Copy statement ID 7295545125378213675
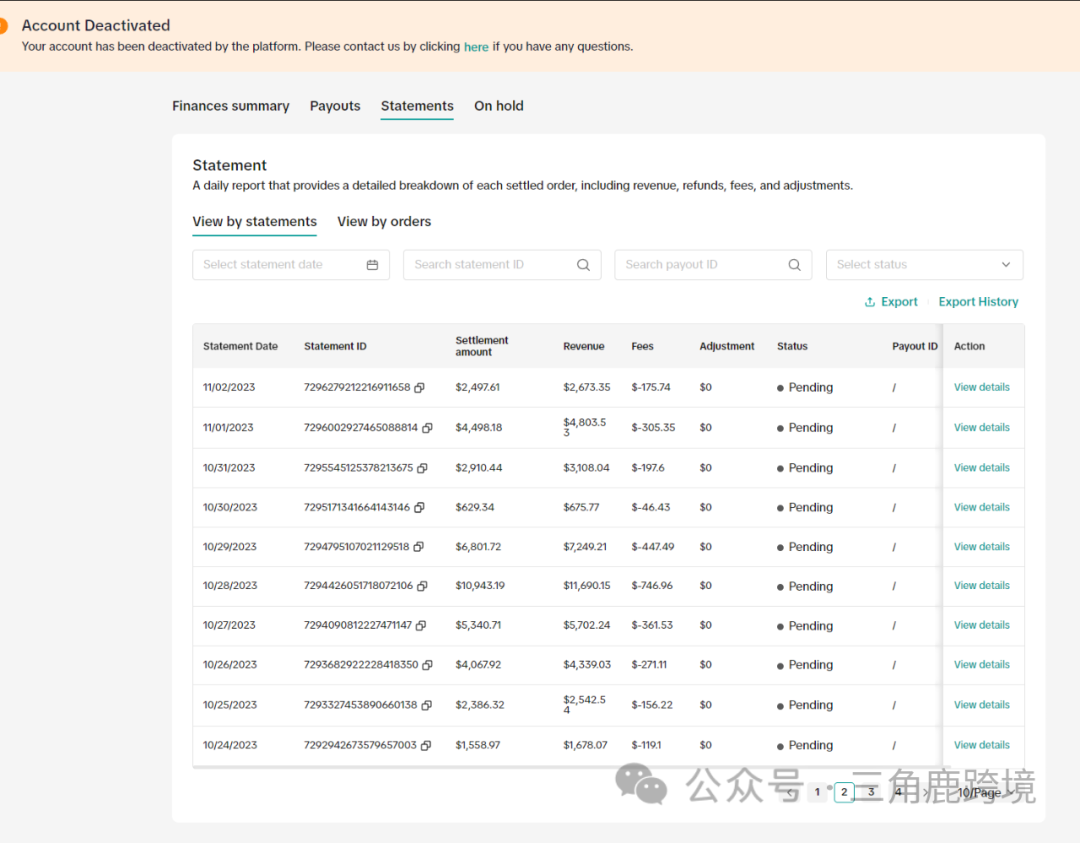Viewport: 1080px width, 843px height. click(x=422, y=468)
